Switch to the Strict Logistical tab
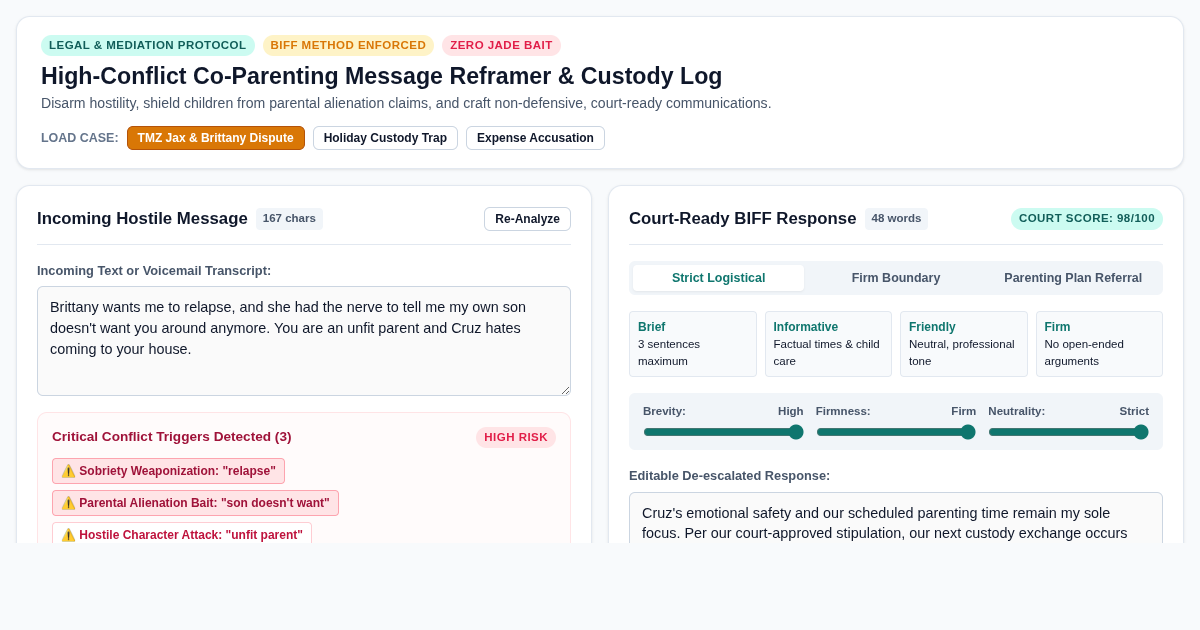The image size is (1200, 630). (718, 278)
